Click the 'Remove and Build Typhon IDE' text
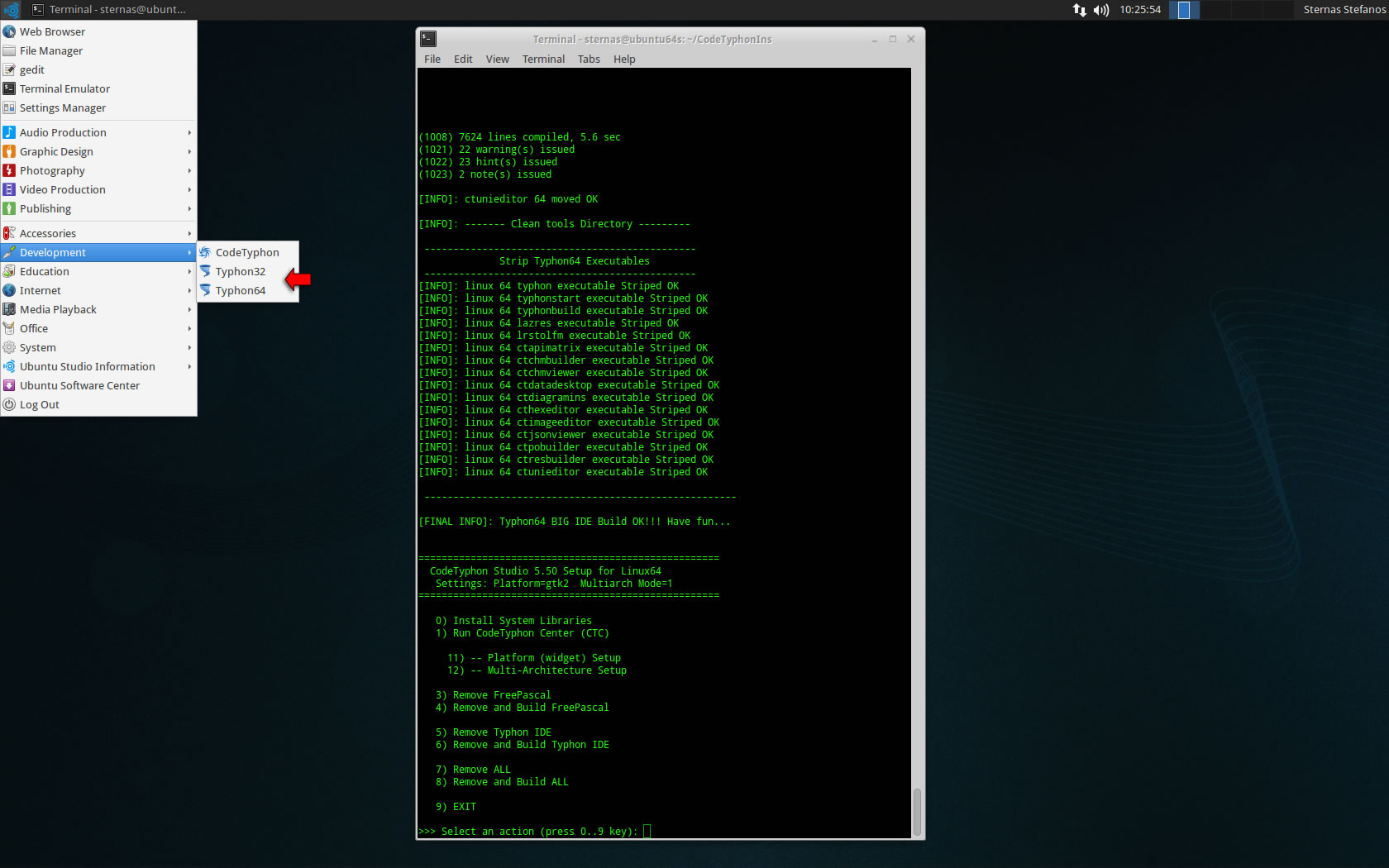Image resolution: width=1389 pixels, height=868 pixels. 531,745
